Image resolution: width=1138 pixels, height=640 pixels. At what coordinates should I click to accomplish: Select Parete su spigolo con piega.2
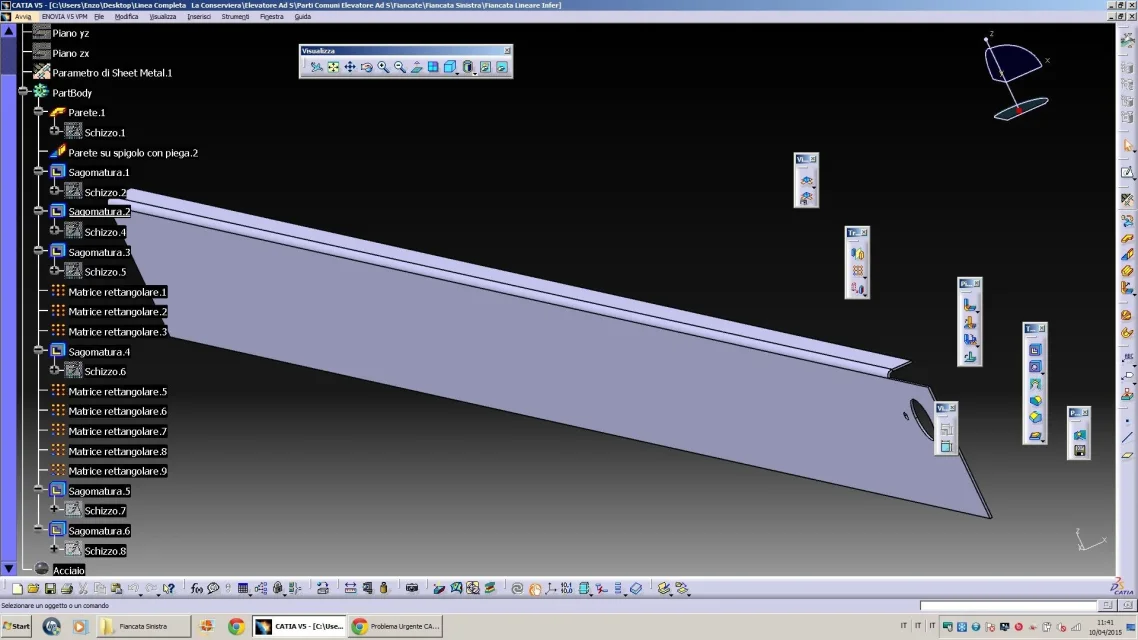[133, 153]
